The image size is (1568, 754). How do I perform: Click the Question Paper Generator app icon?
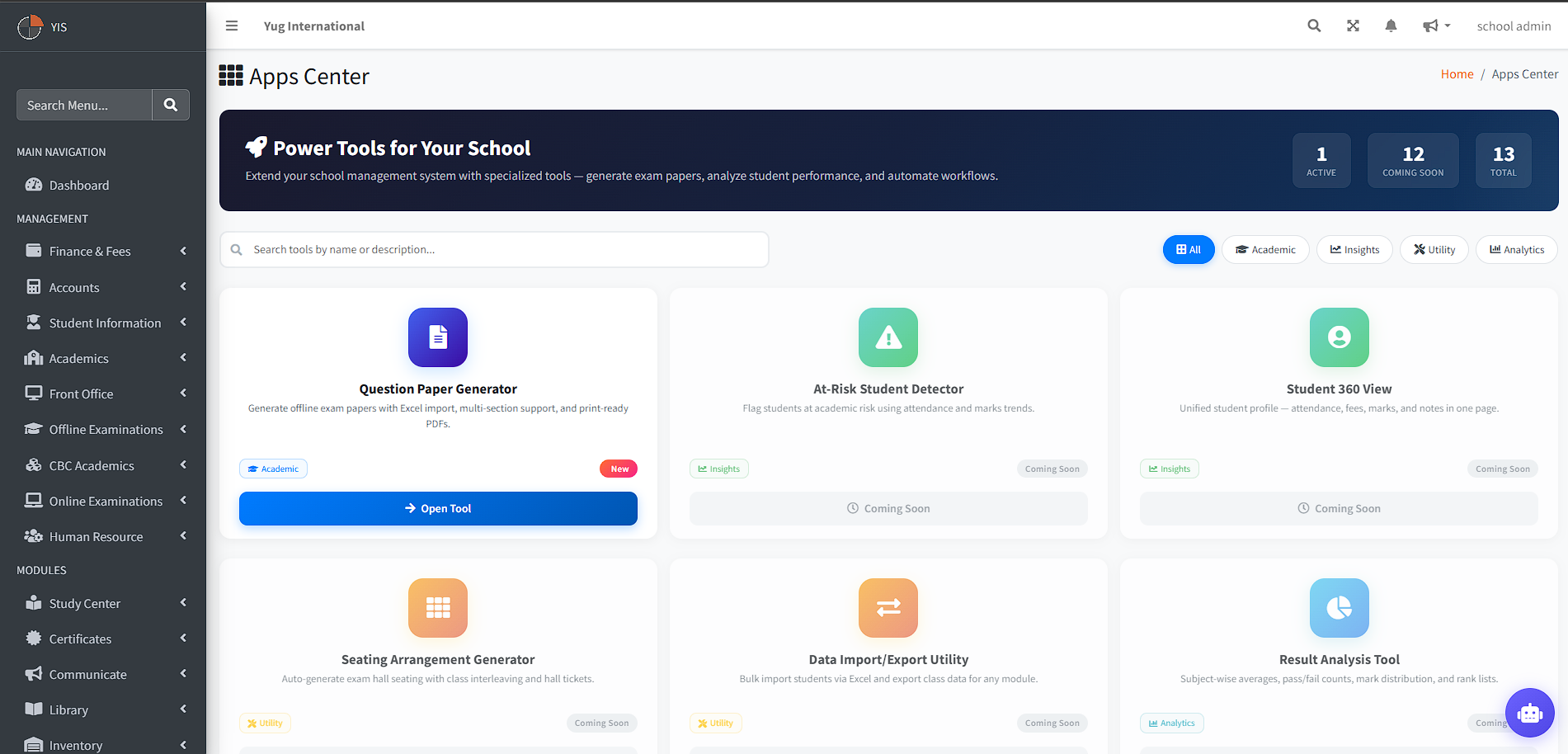click(x=438, y=337)
